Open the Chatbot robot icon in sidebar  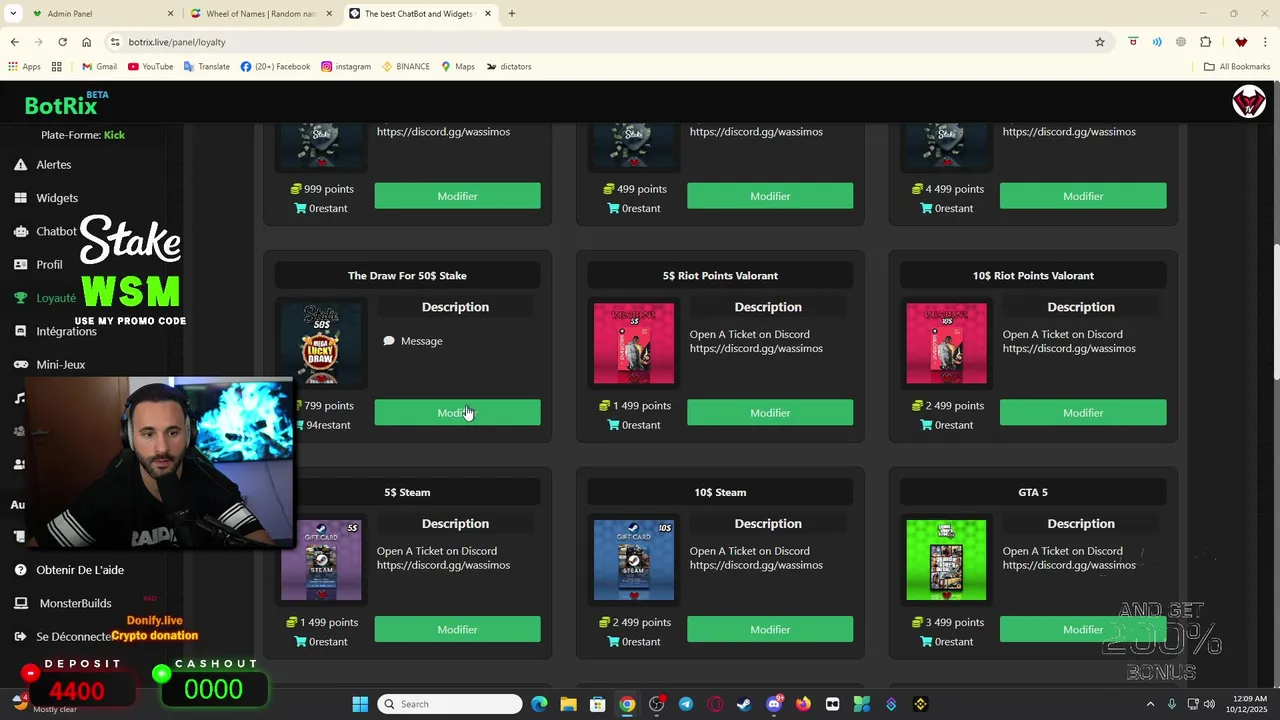(x=20, y=231)
